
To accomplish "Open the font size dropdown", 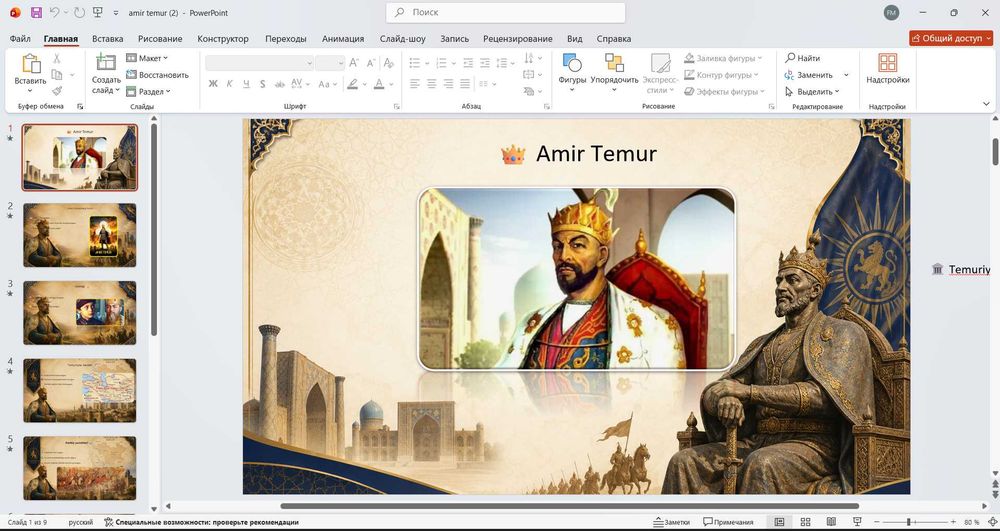I will [x=341, y=63].
